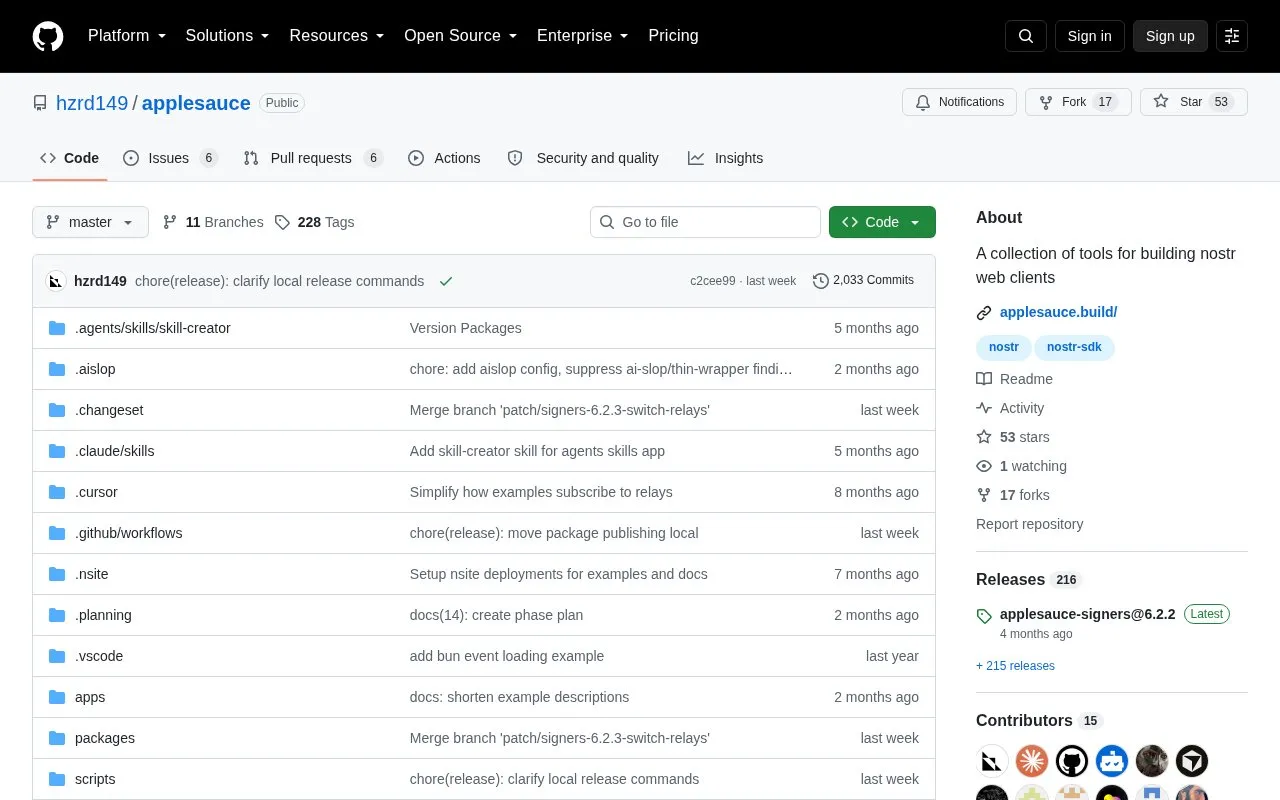The height and width of the screenshot is (800, 1280).
Task: Click the .aislop folder icon
Action: point(57,369)
